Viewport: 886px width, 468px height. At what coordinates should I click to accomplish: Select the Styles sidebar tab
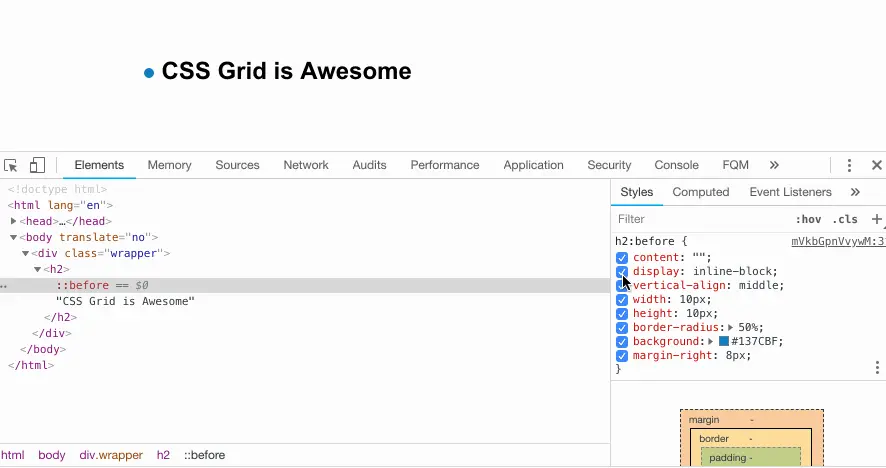[637, 192]
